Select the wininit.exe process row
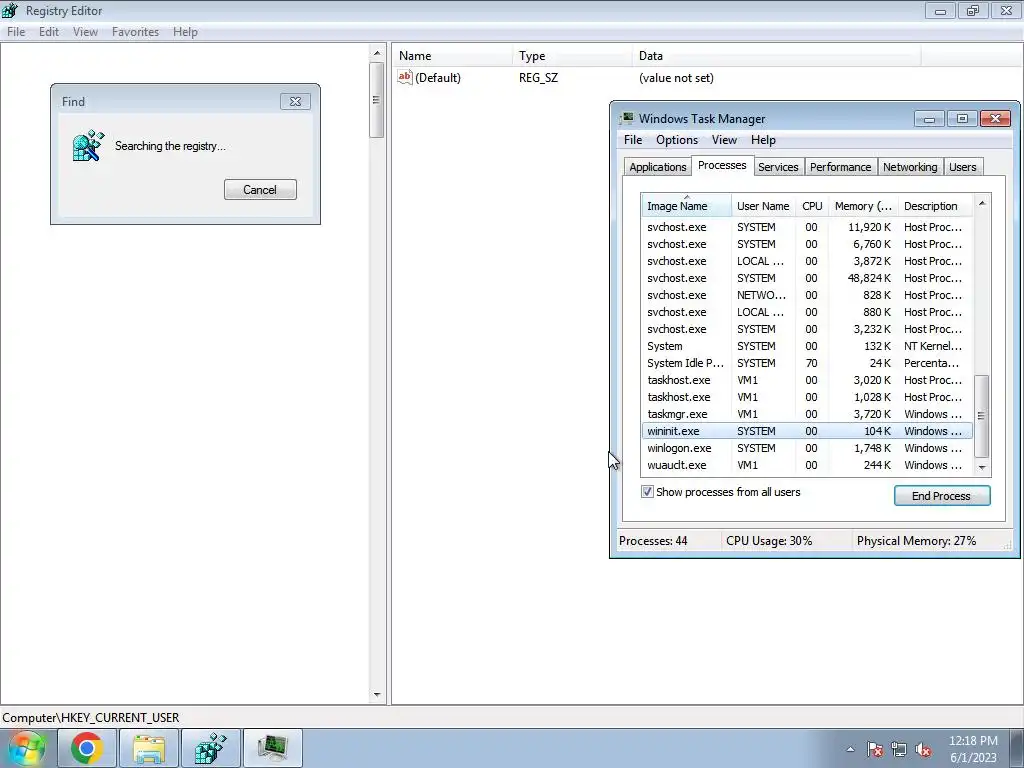Viewport: 1024px width, 768px height. click(807, 431)
